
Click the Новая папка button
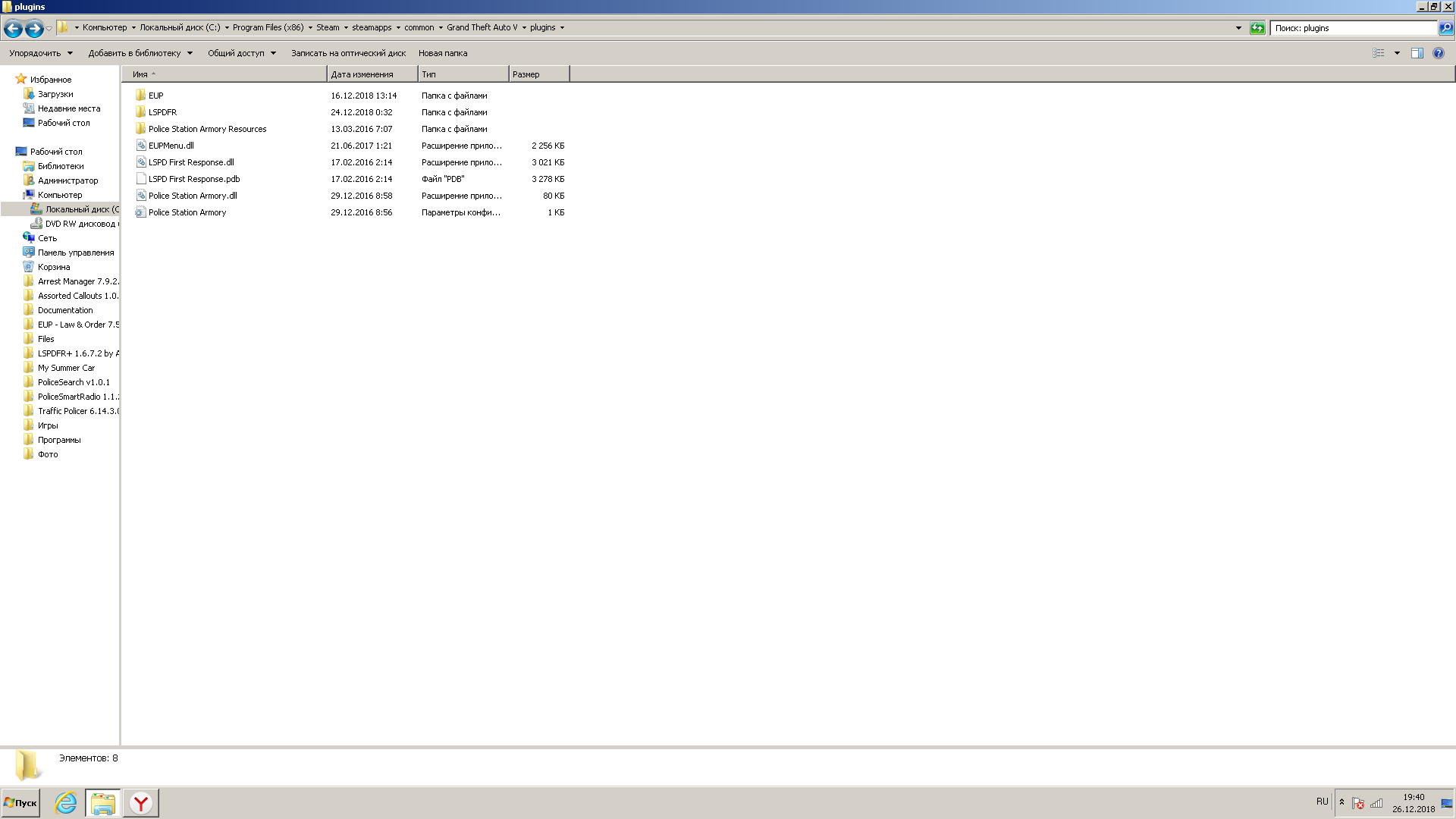(x=443, y=53)
